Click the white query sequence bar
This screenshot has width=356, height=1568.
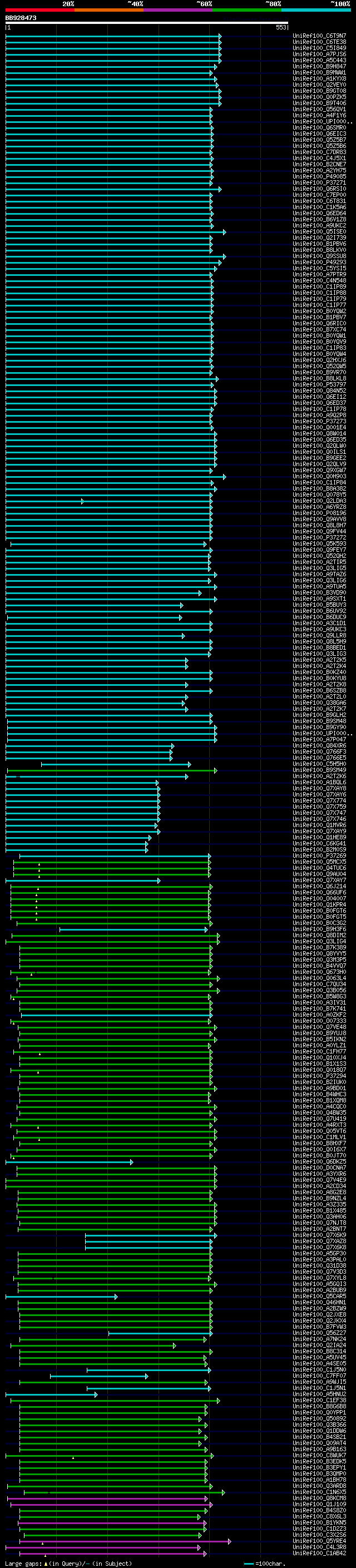tap(147, 23)
